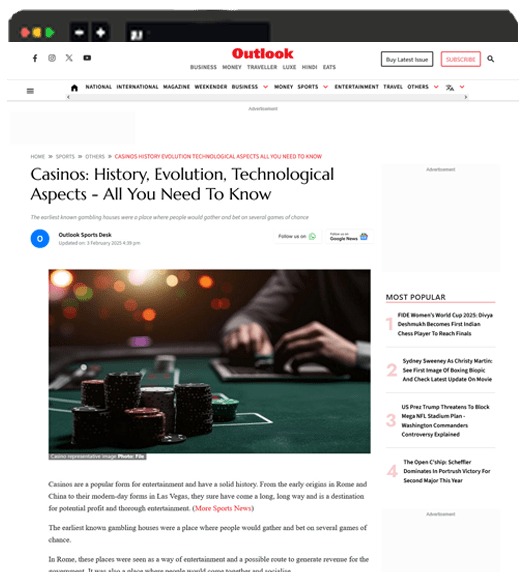Open the X (Twitter) icon
524x572 pixels.
click(69, 58)
